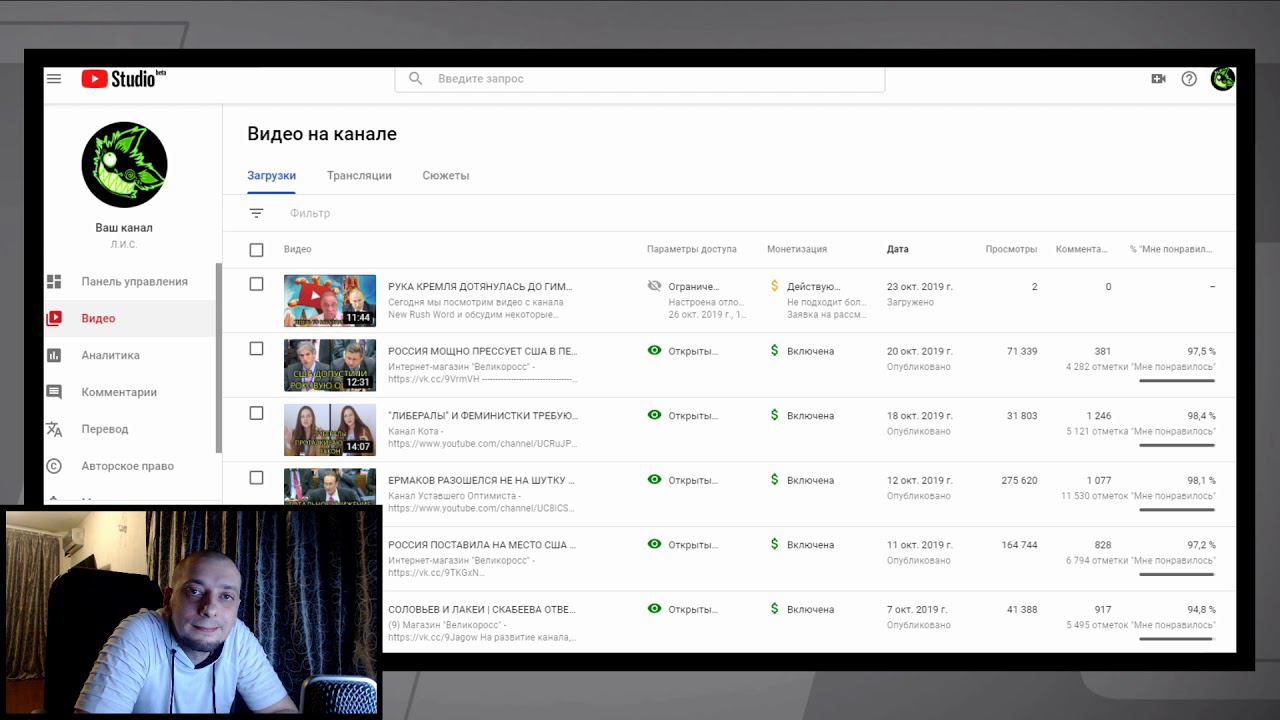Open access settings Открыты... for РОССИЯ МОЩНО ПРЕССУЕТ
This screenshot has height=720, width=1280.
[693, 351]
